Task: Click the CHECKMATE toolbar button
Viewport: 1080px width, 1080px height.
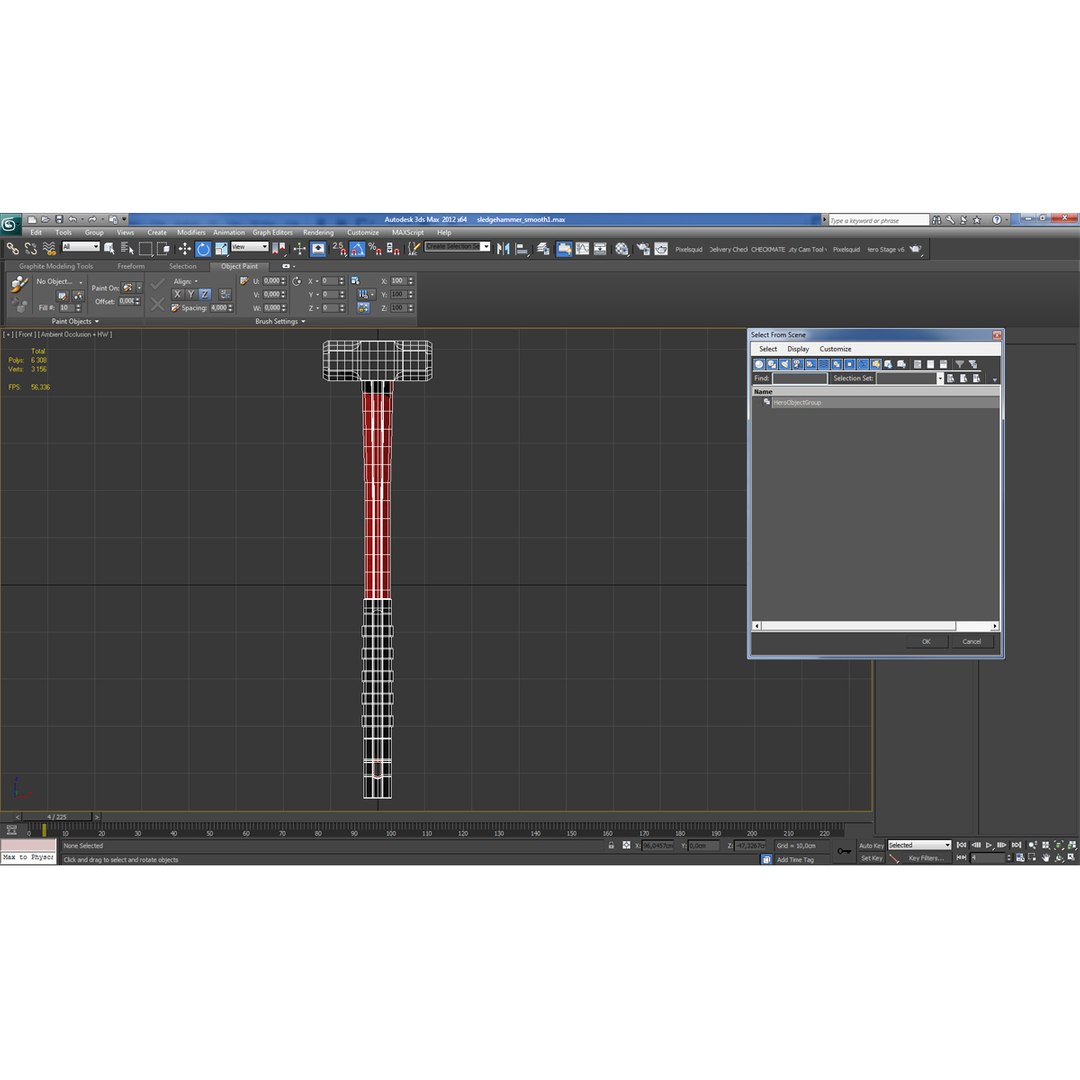Action: pyautogui.click(x=767, y=249)
